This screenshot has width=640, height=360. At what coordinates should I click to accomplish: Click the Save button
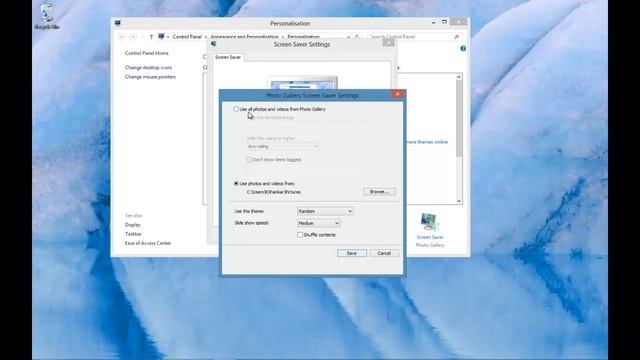tap(352, 253)
